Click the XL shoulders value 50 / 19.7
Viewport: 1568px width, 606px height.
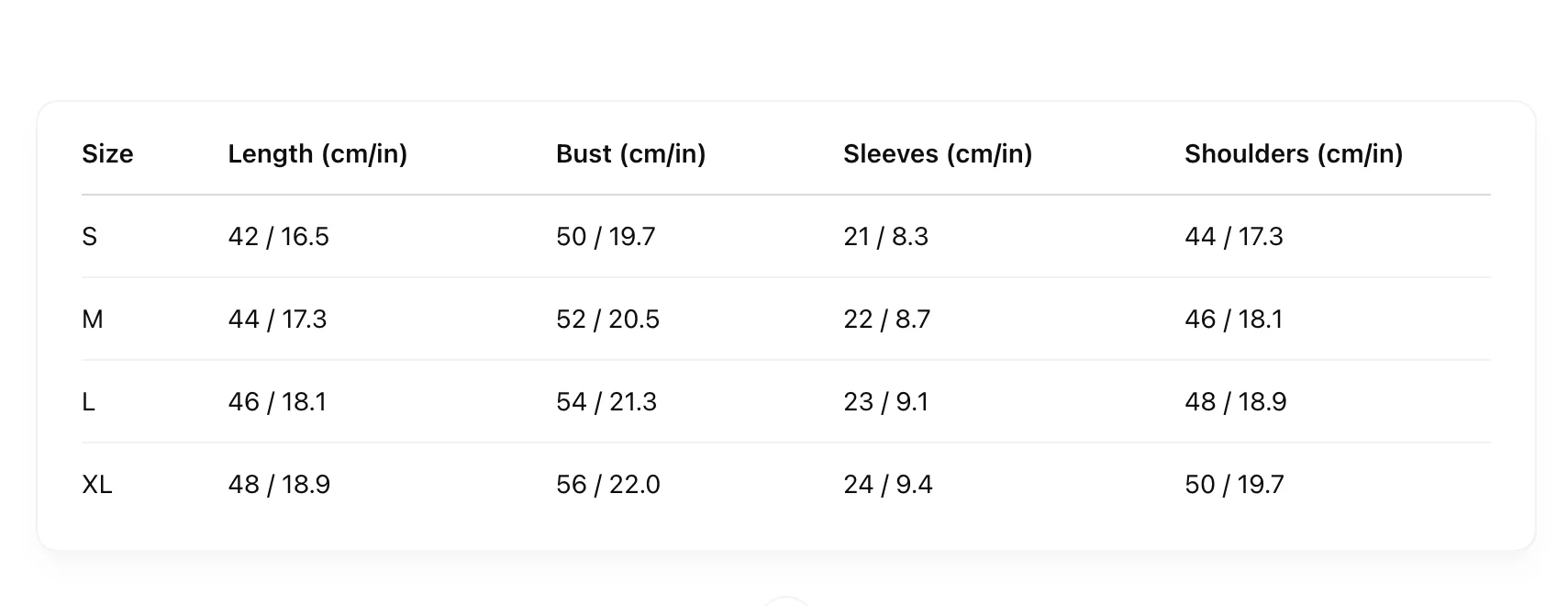[1234, 485]
